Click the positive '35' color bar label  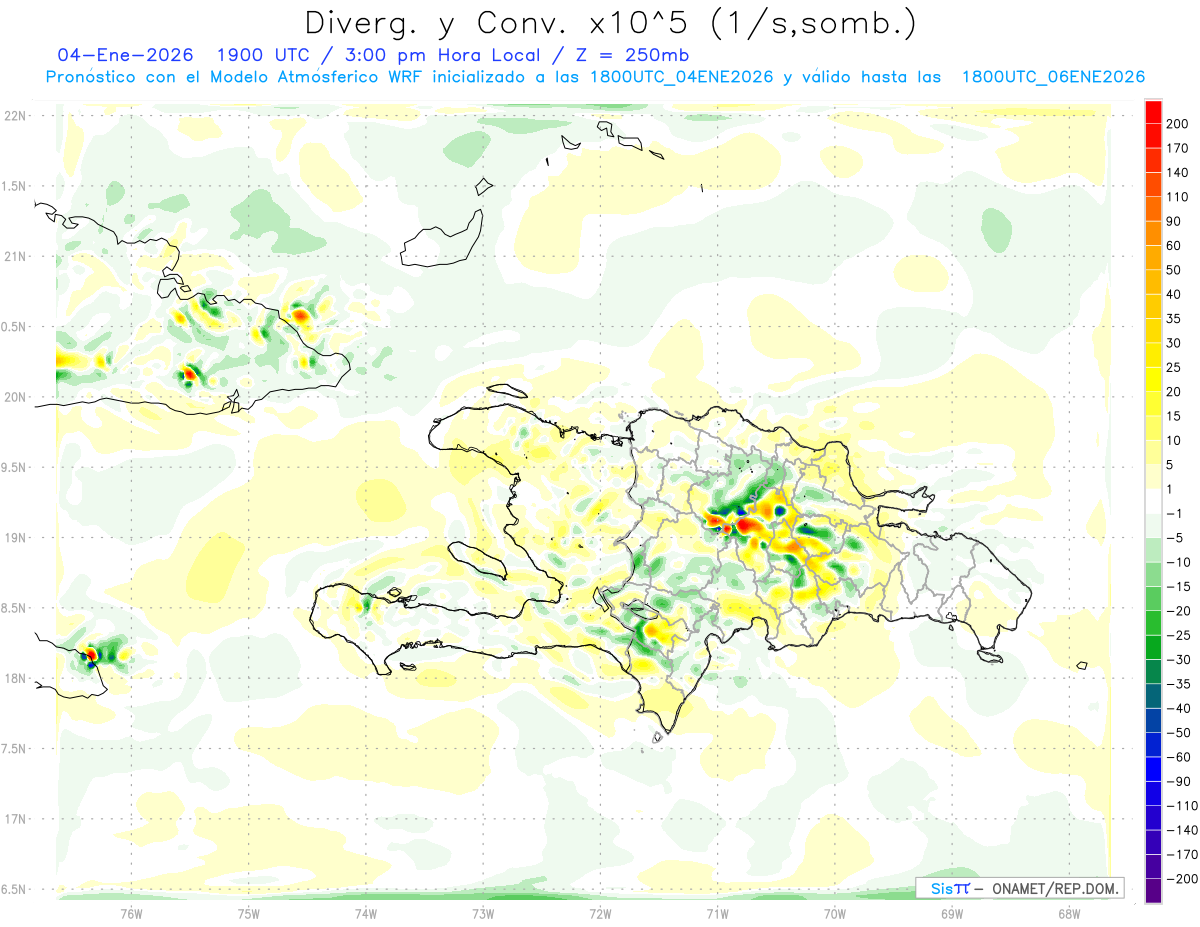point(1174,319)
